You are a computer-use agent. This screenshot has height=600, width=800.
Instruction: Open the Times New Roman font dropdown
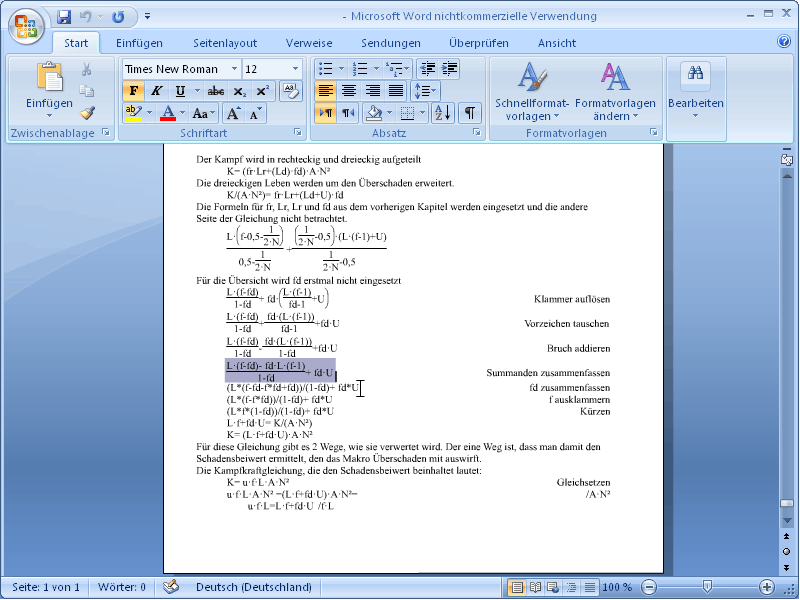click(234, 69)
